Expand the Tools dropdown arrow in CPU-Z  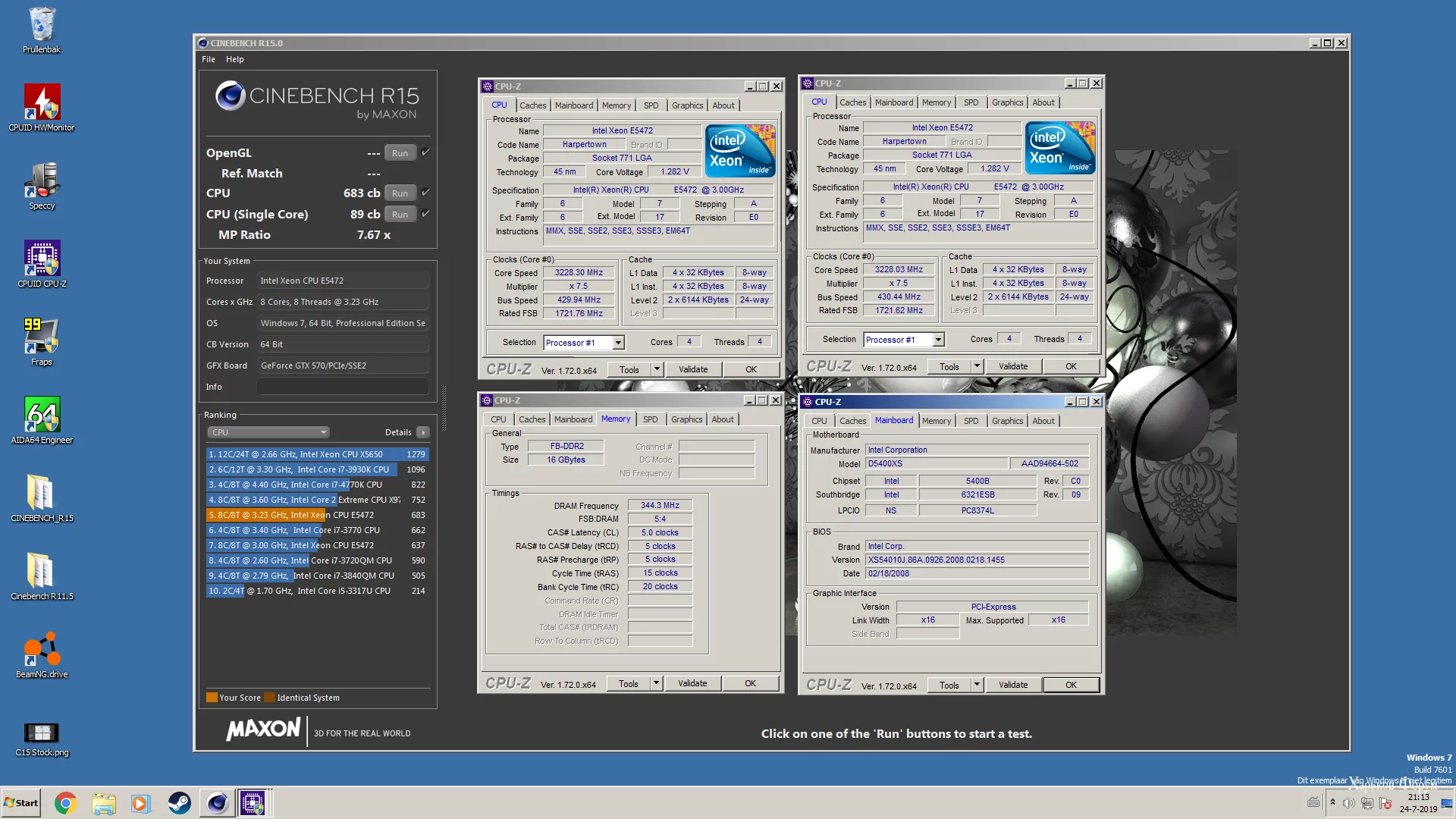(x=657, y=369)
